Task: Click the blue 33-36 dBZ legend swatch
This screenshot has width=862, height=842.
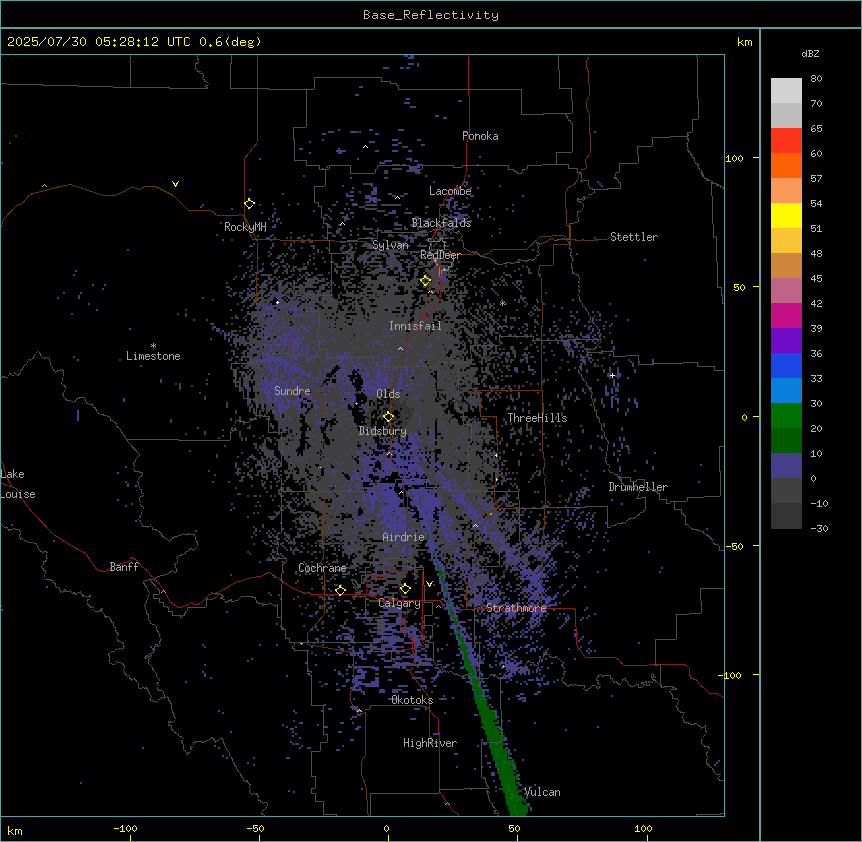Action: pos(786,365)
